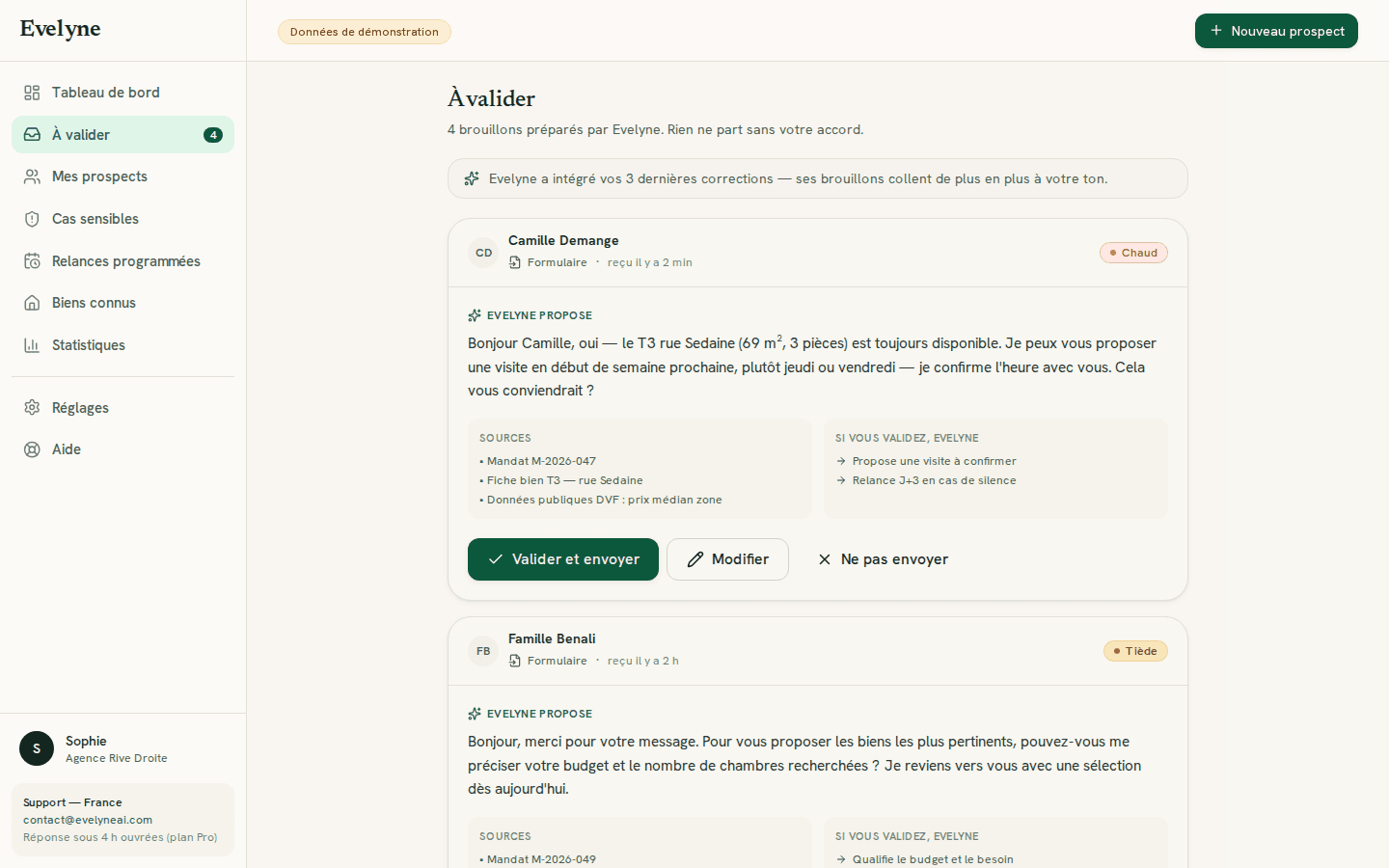
Task: Click Fiche bien T3 — rue Sedaine
Action: [564, 480]
